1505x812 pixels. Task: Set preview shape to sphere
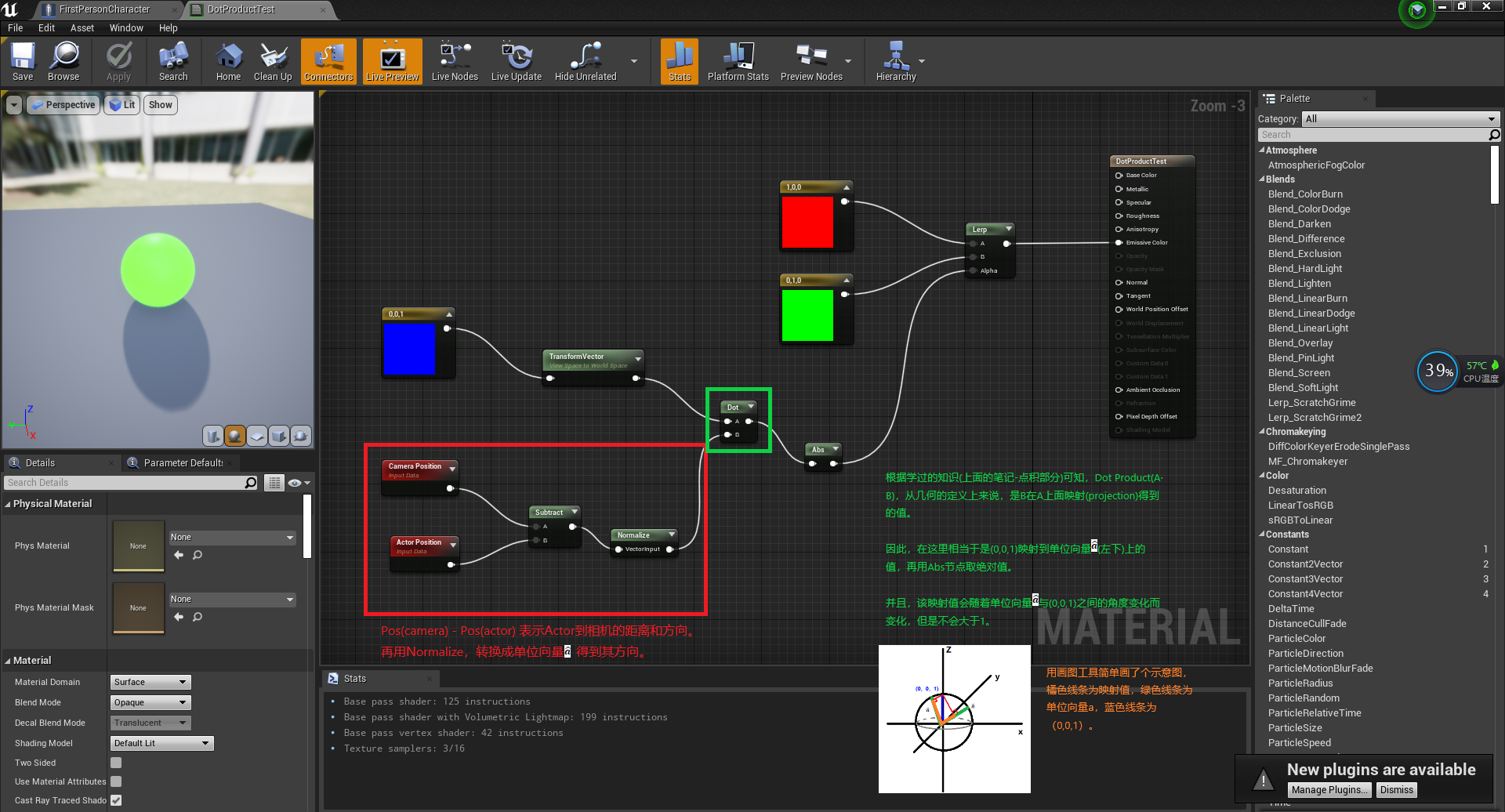coord(235,436)
